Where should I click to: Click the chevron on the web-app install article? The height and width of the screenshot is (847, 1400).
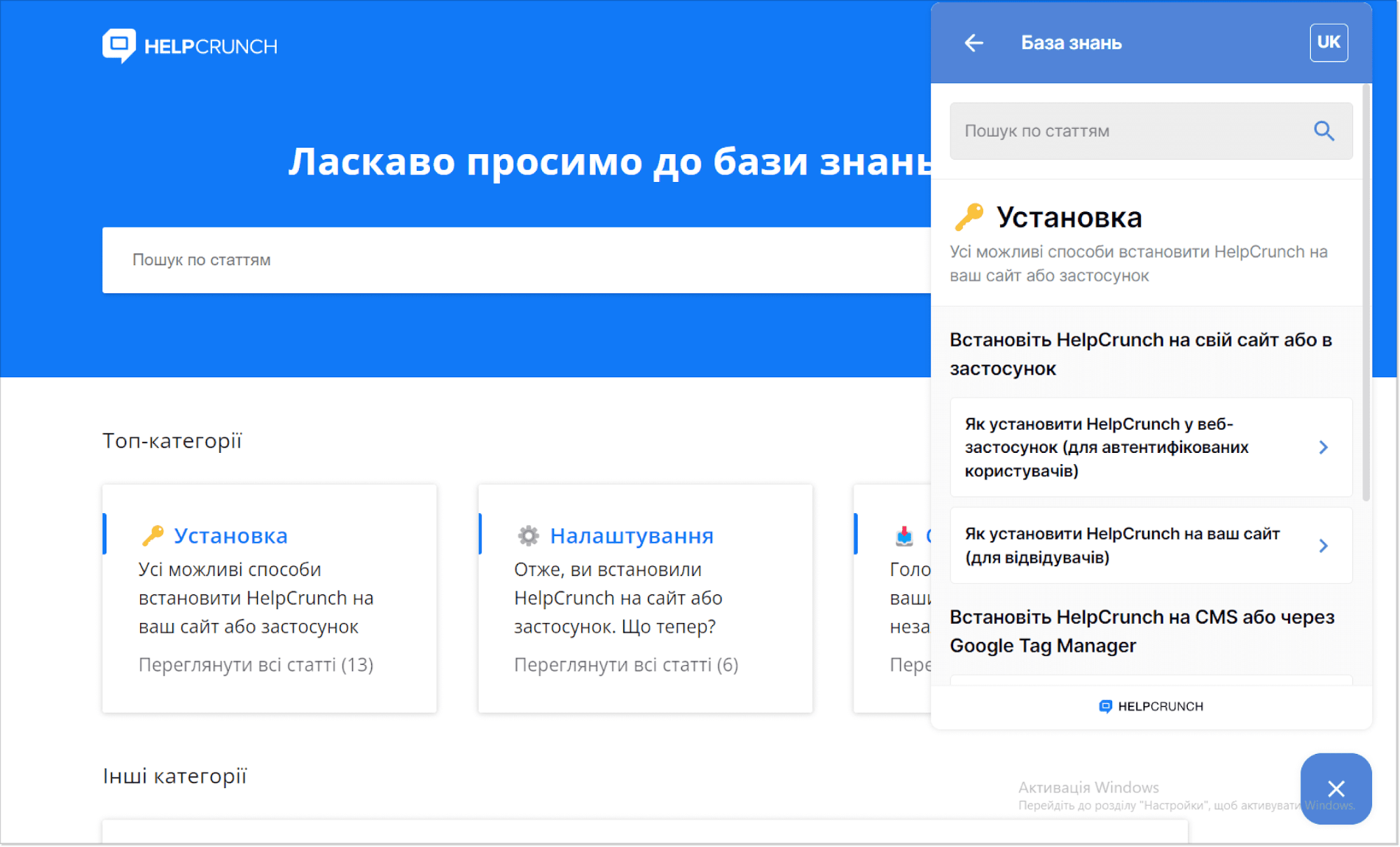point(1323,447)
